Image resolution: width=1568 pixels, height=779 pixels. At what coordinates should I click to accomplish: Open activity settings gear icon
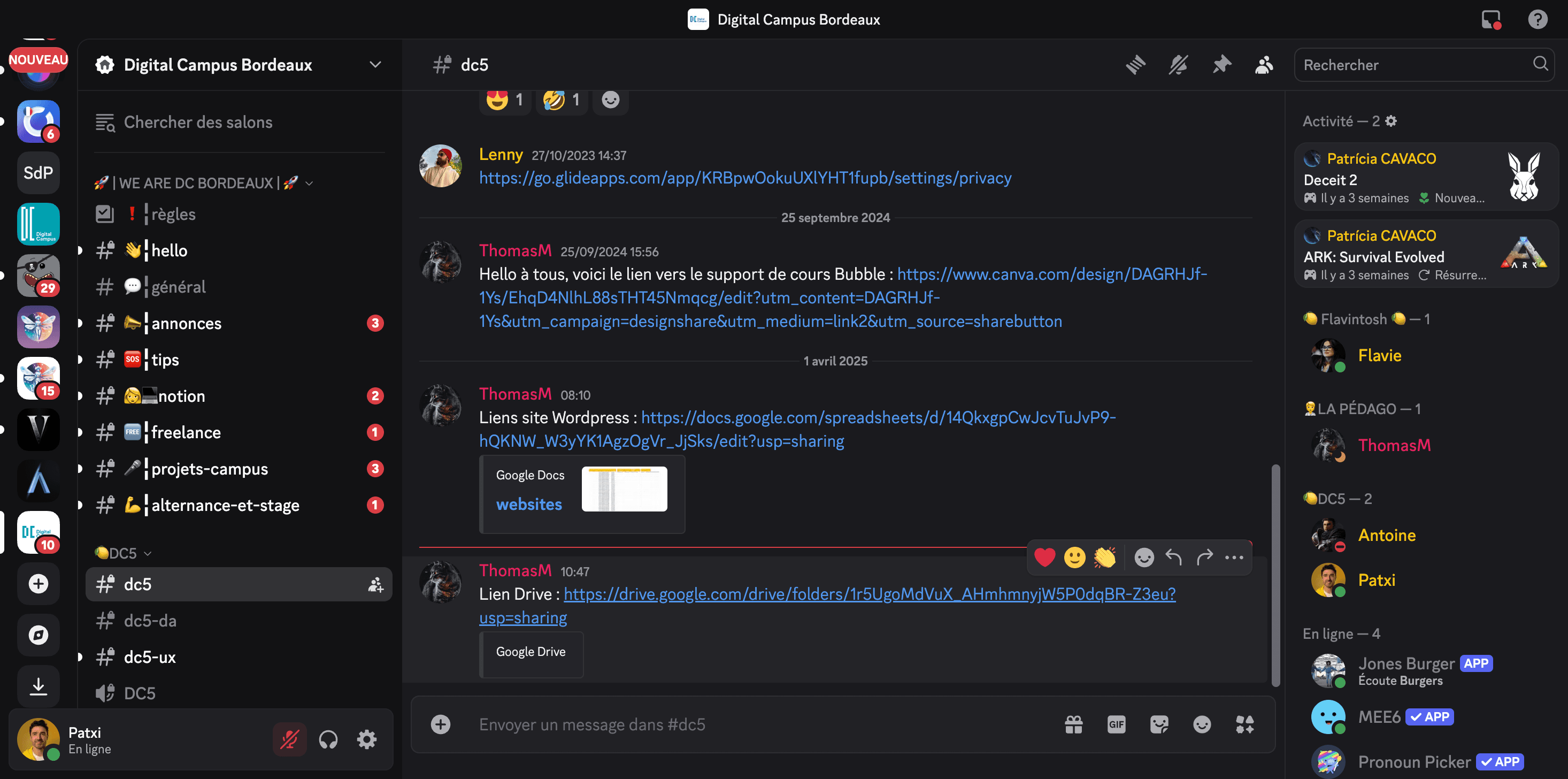tap(1391, 121)
